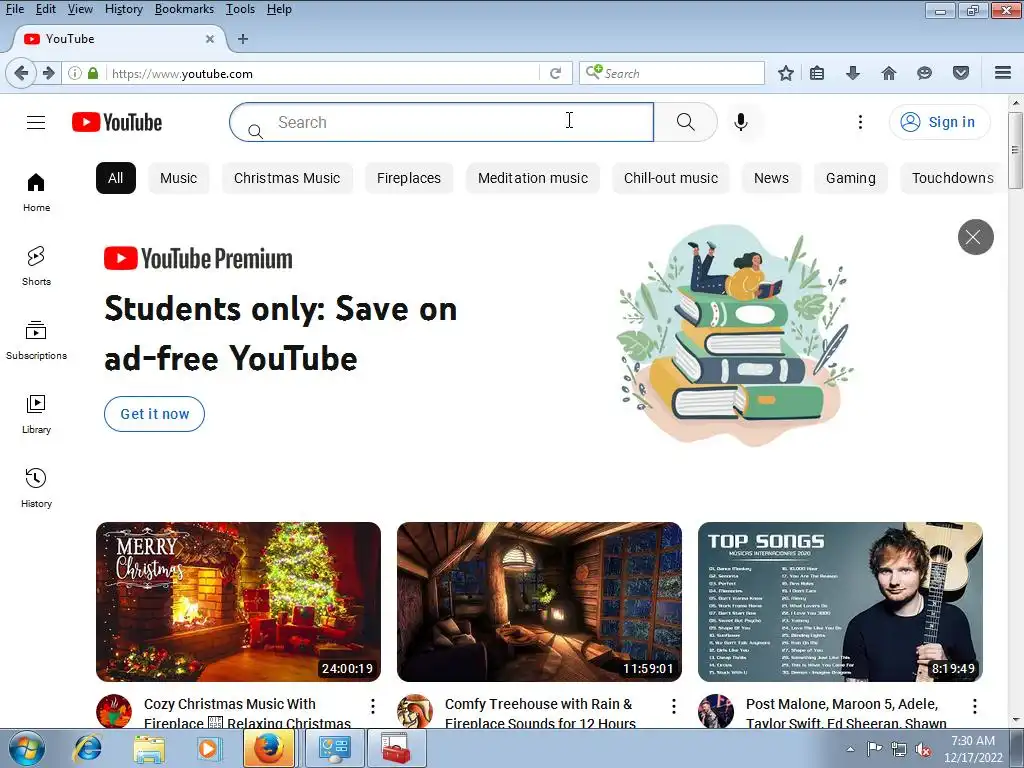This screenshot has height=768, width=1024.
Task: Open Firefox downloads arrow
Action: 852,73
